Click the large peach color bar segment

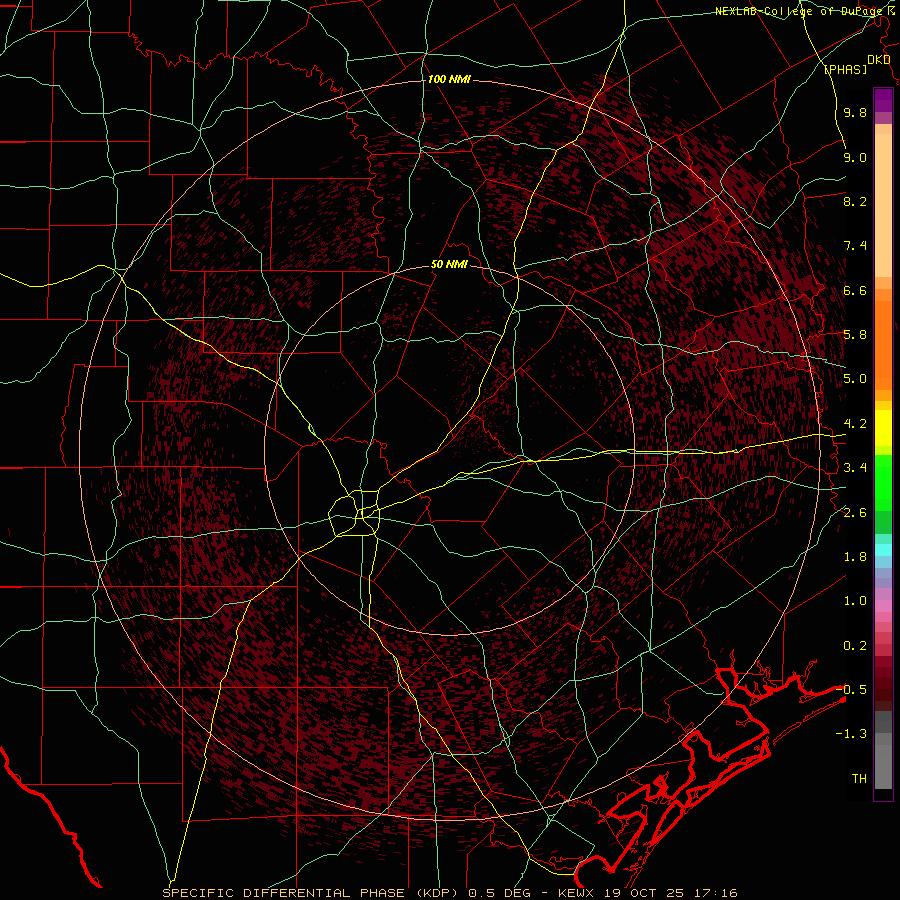tap(883, 205)
